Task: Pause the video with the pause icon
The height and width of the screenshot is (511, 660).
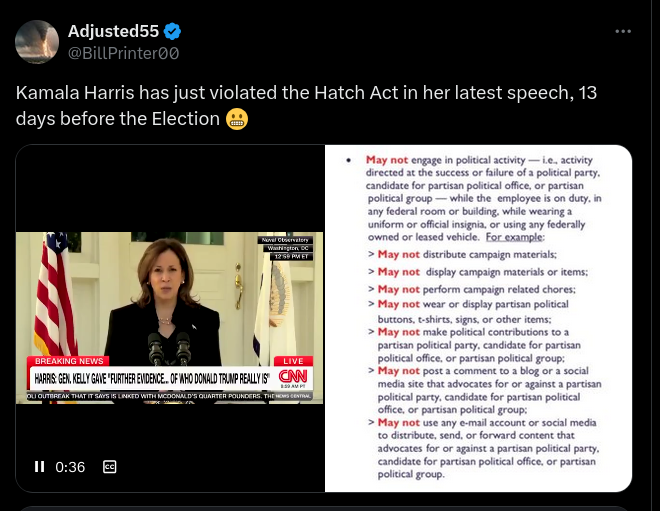Action: 40,466
